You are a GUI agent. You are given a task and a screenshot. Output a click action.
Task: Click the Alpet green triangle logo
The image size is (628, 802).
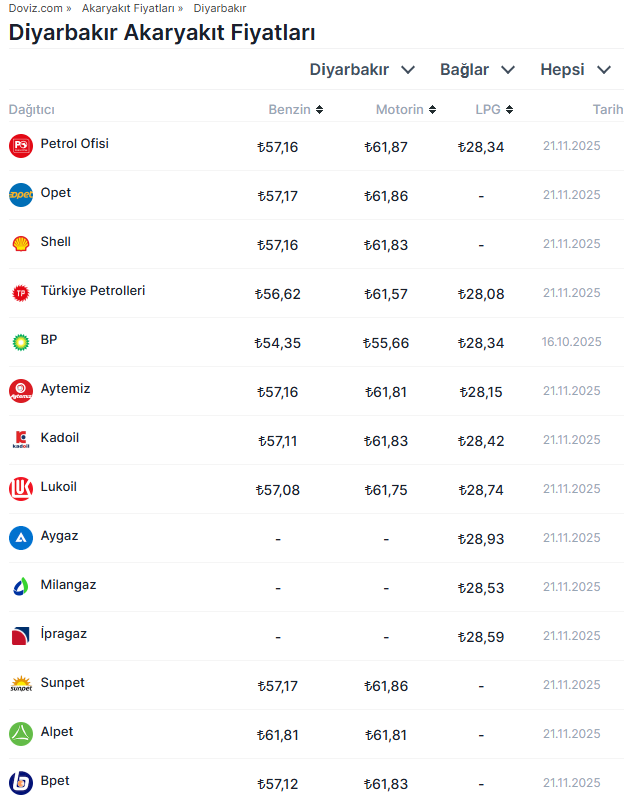20,734
